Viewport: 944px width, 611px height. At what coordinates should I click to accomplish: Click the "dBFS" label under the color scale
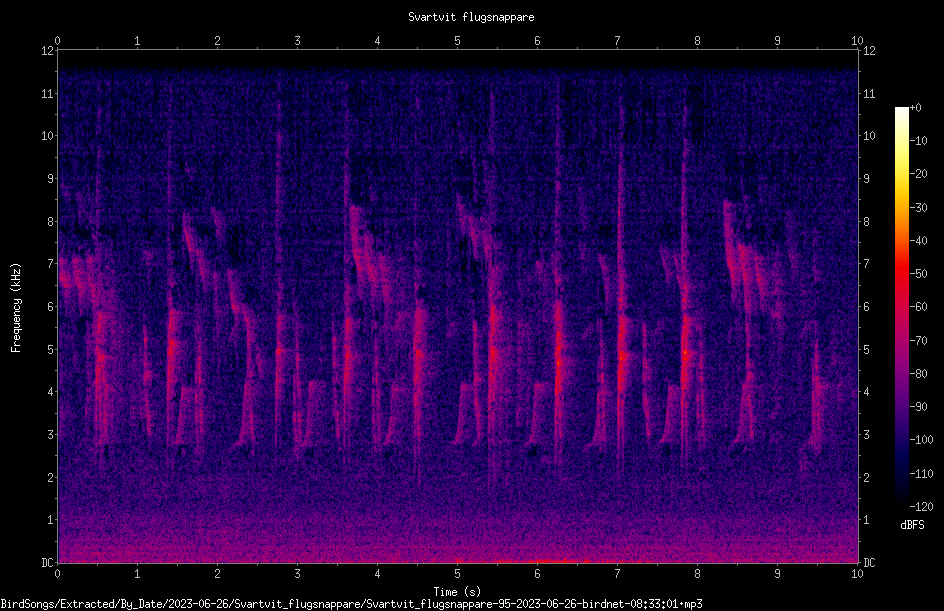pyautogui.click(x=912, y=525)
